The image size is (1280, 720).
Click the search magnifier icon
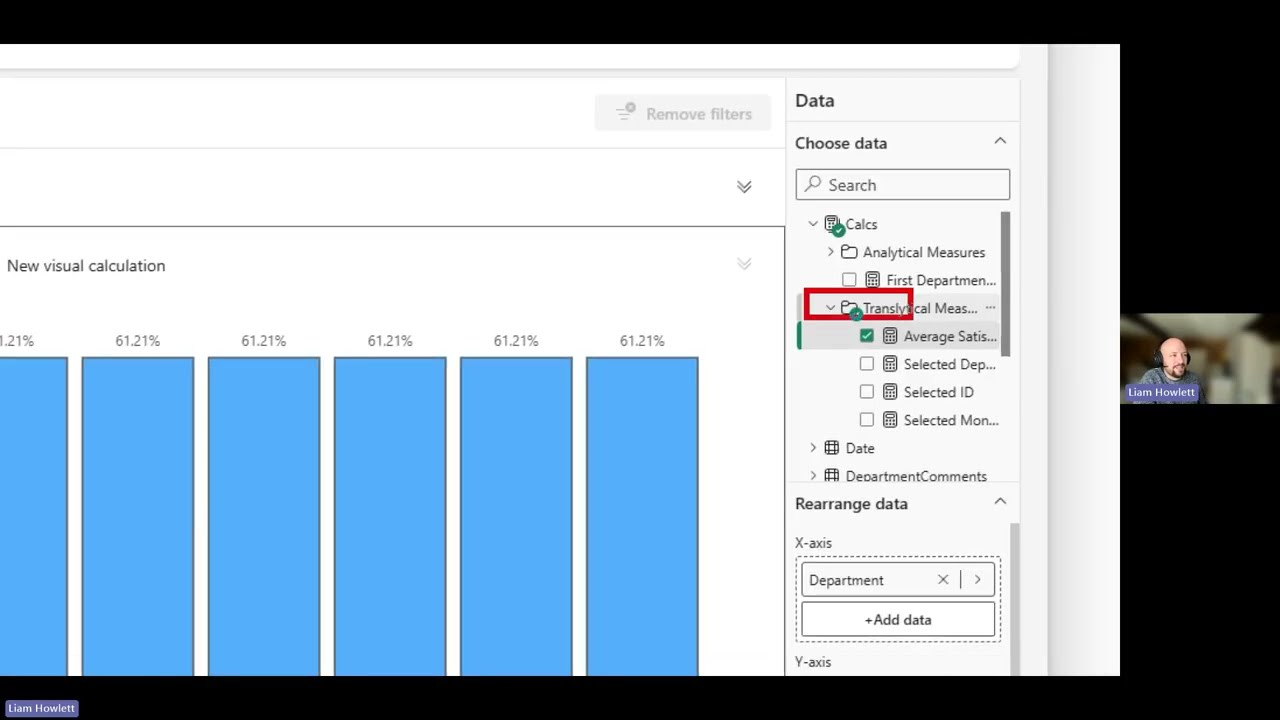coord(813,184)
